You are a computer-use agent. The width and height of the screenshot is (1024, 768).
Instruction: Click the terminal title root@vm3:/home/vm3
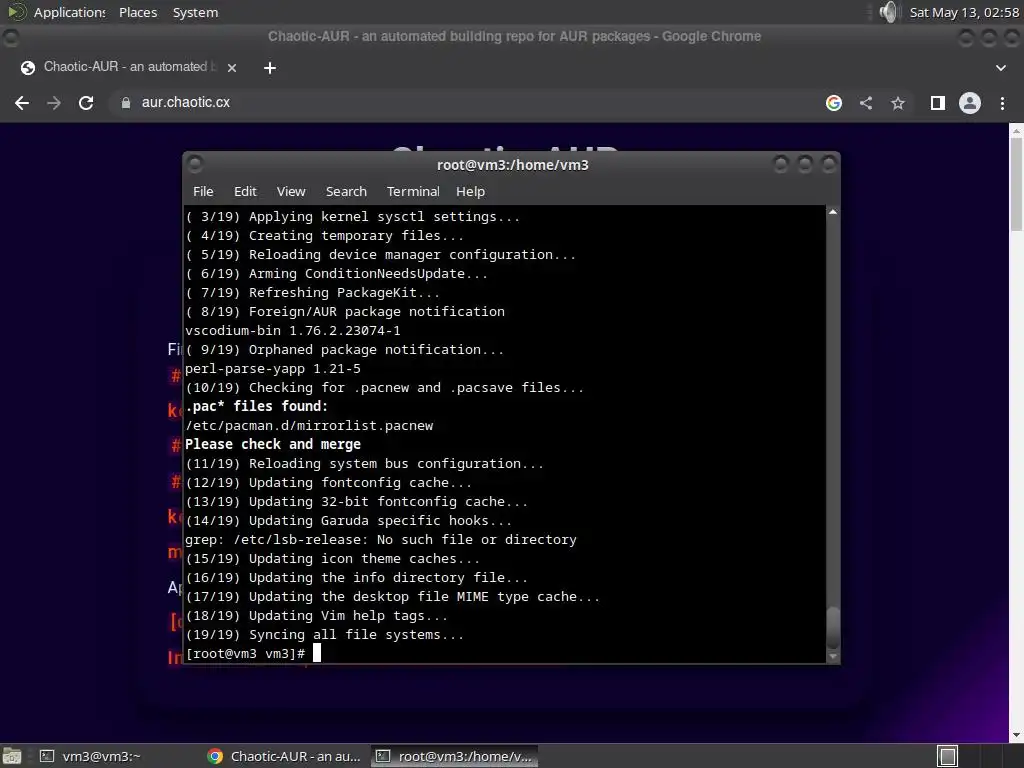click(x=513, y=165)
